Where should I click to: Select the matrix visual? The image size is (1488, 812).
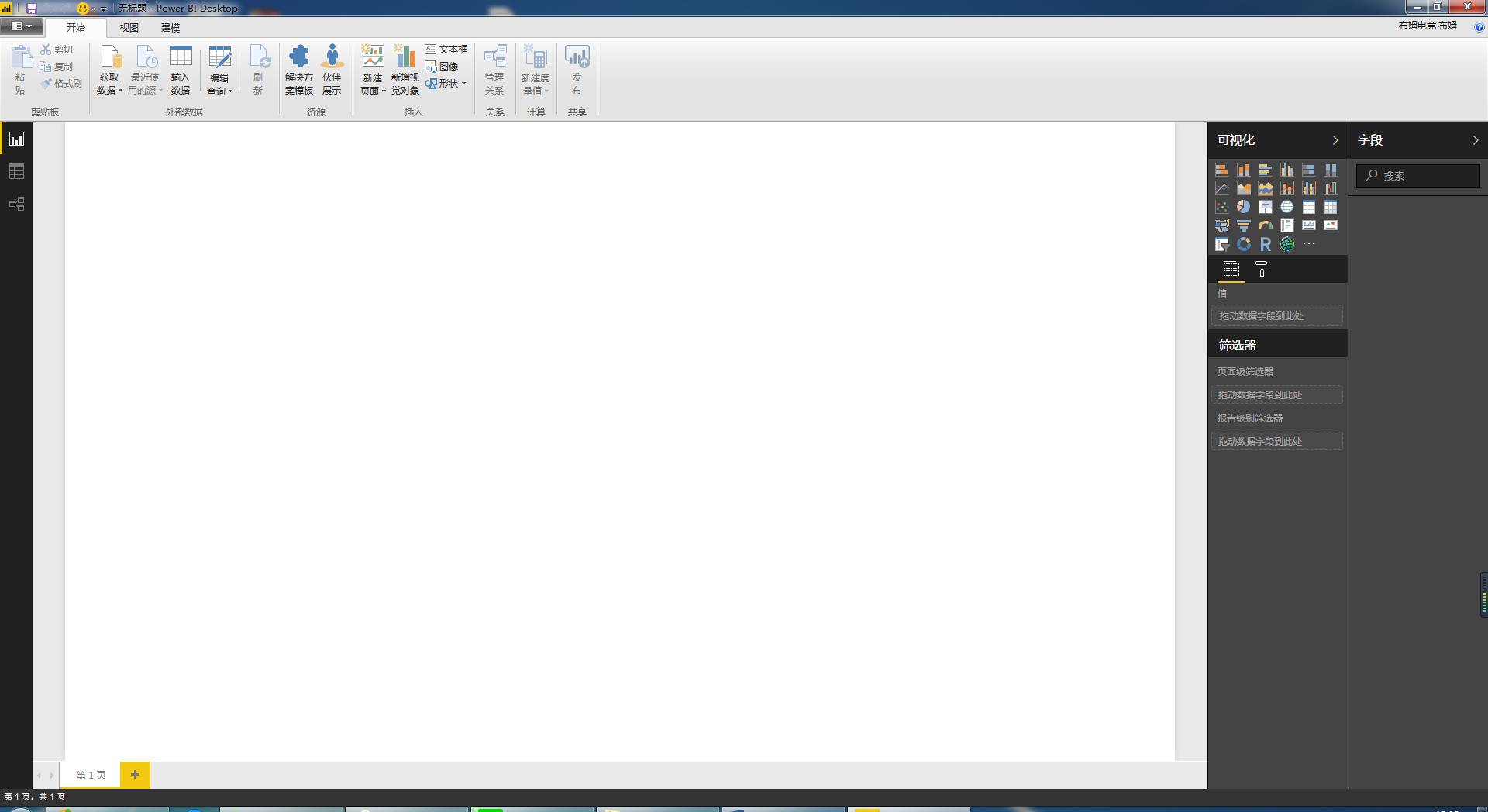pos(1330,207)
